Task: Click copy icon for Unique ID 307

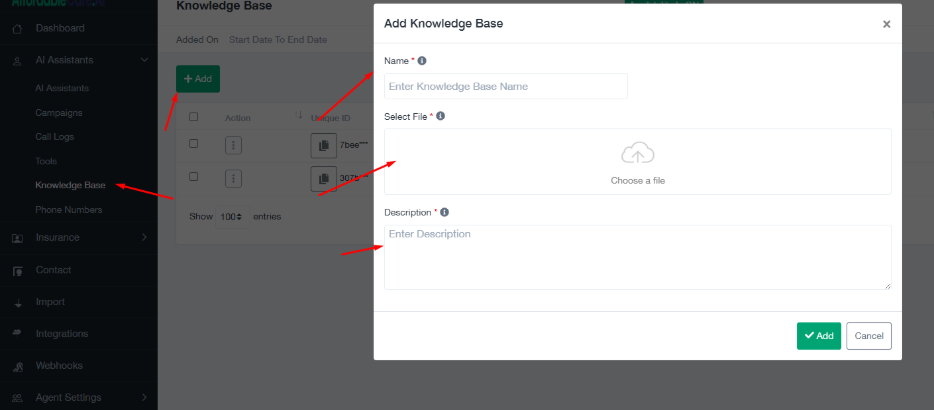Action: pyautogui.click(x=323, y=178)
